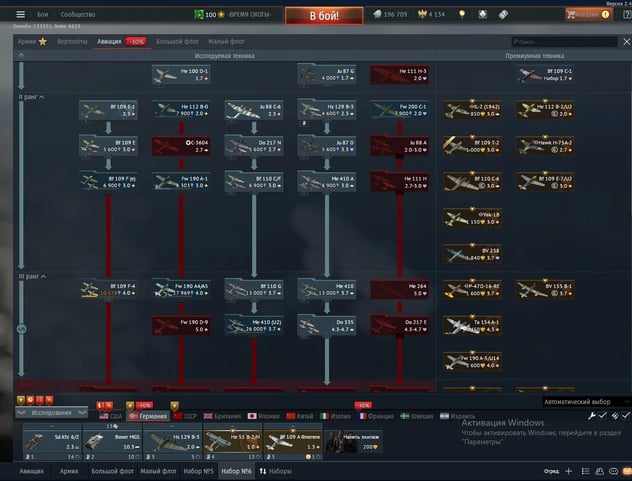Click the Golden Eagles currency icon
632x481 pixels.
click(x=422, y=15)
